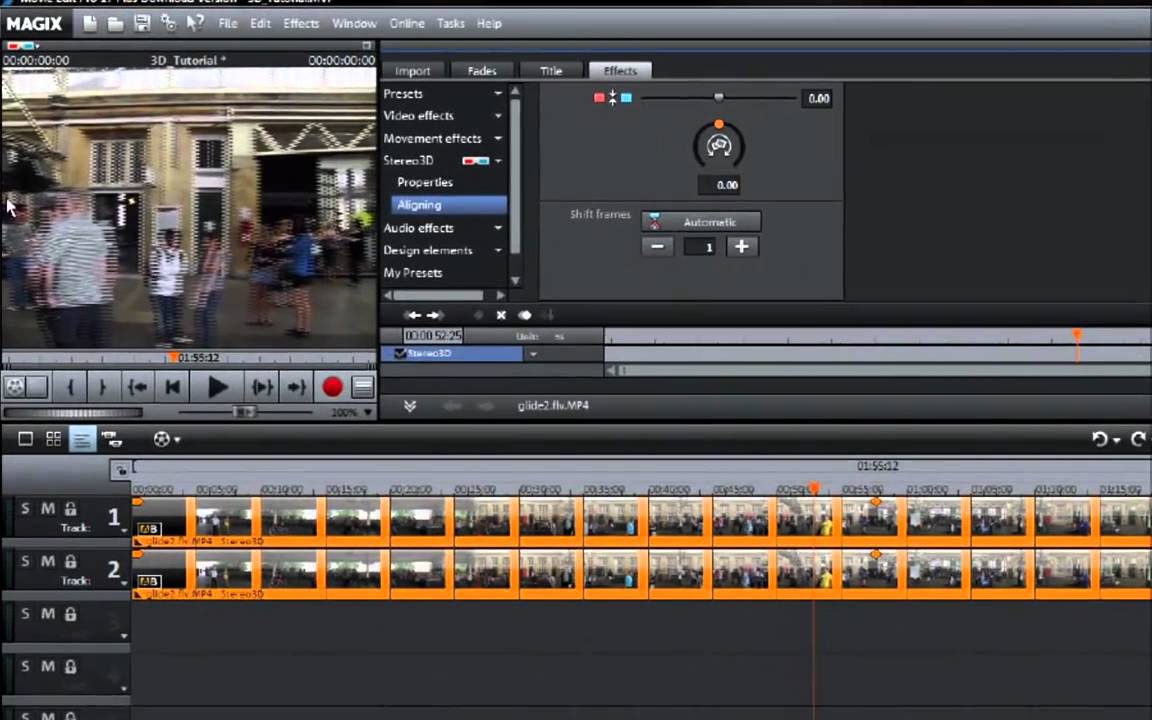Lock track 2
This screenshot has height=720, width=1152.
click(71, 561)
